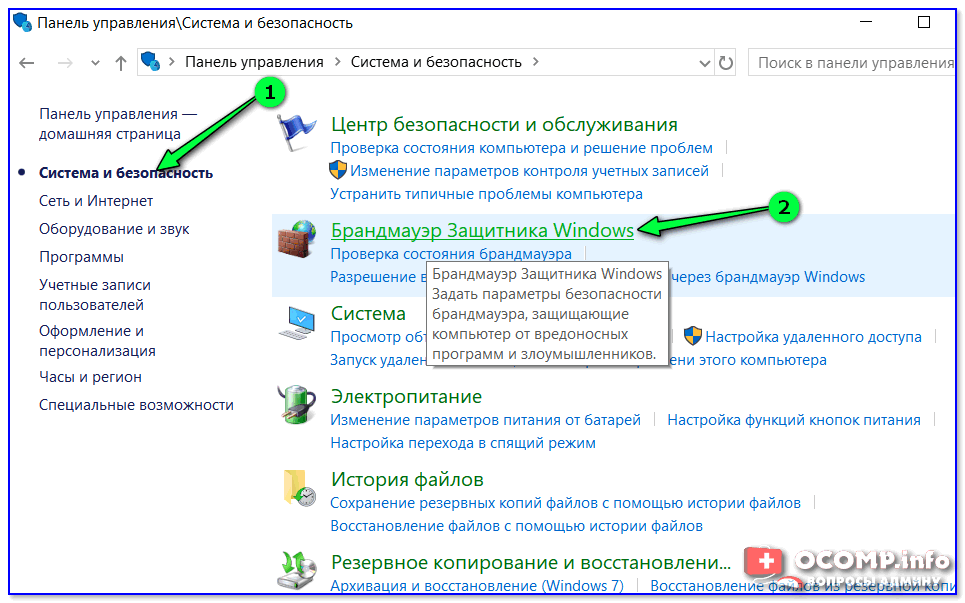This screenshot has width=965, height=603.
Task: Open Программы category
Action: click(x=81, y=257)
